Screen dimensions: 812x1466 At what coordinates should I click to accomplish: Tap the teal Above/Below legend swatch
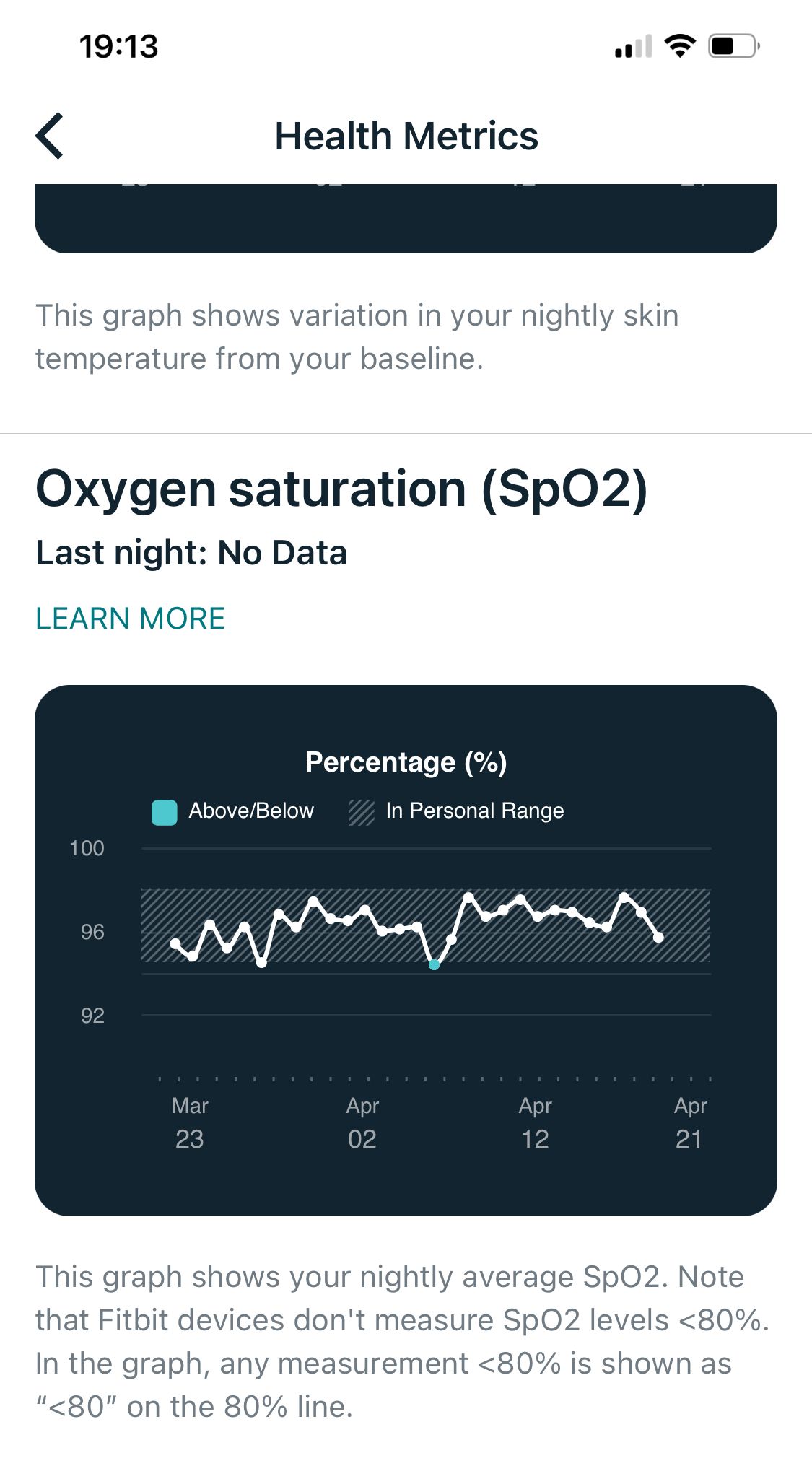tap(165, 812)
